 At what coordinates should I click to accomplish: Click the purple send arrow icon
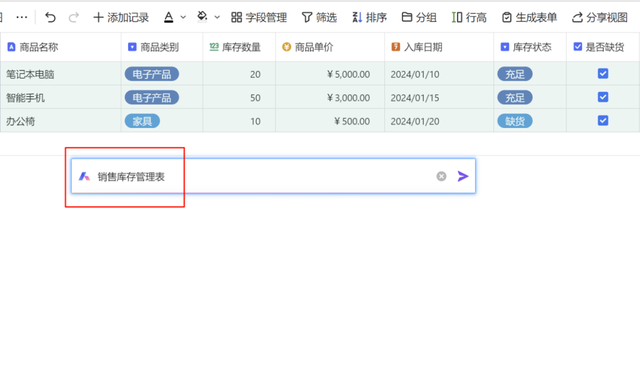[463, 176]
